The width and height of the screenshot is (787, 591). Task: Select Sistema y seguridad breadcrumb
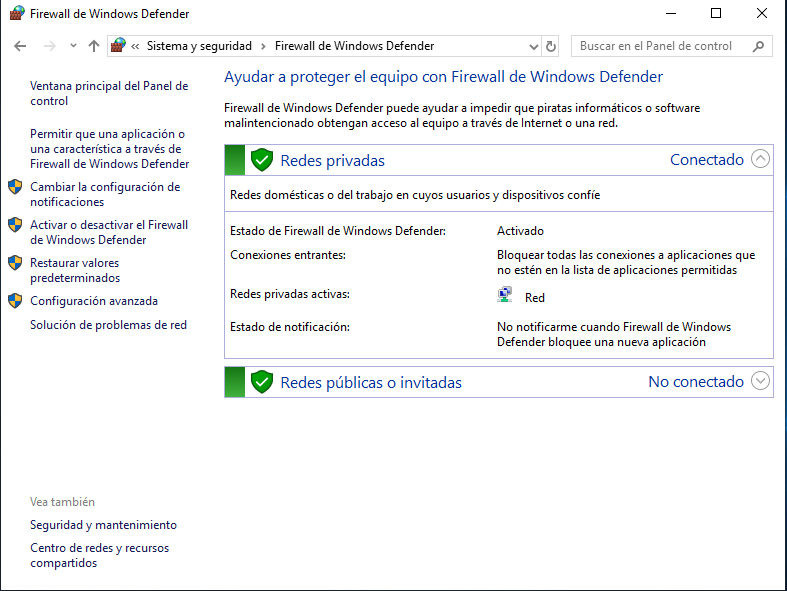[x=199, y=46]
